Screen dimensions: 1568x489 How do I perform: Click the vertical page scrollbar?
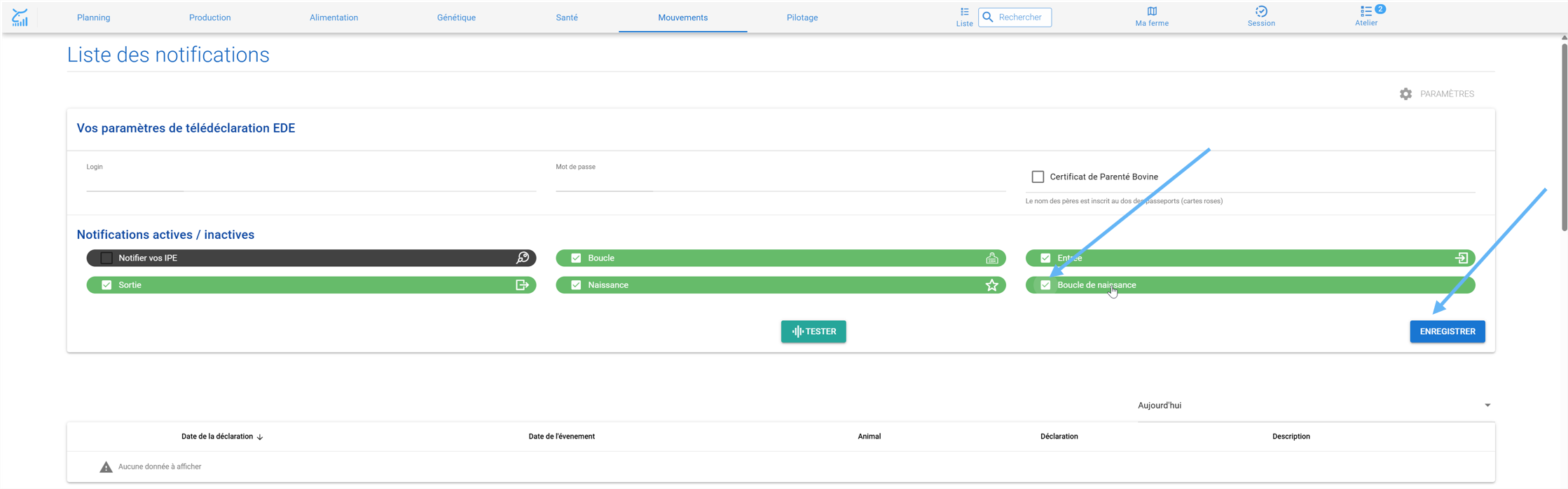1564,137
